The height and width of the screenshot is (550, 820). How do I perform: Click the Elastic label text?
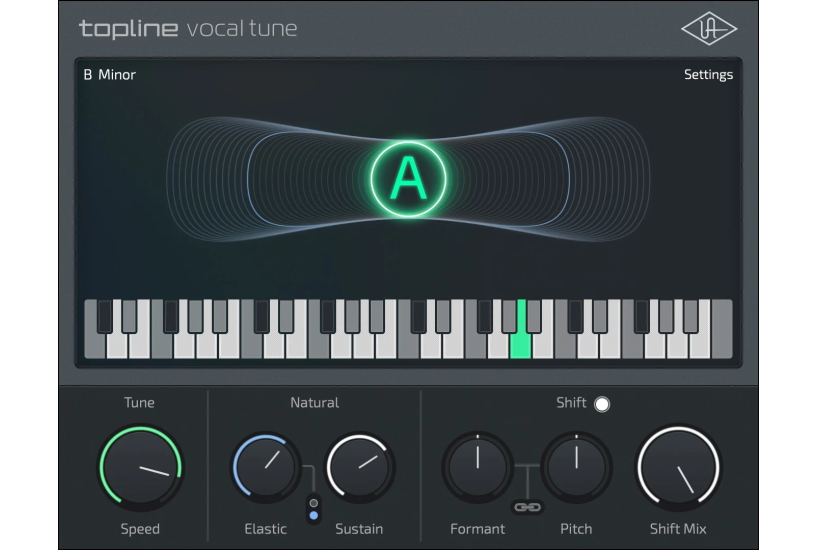266,529
